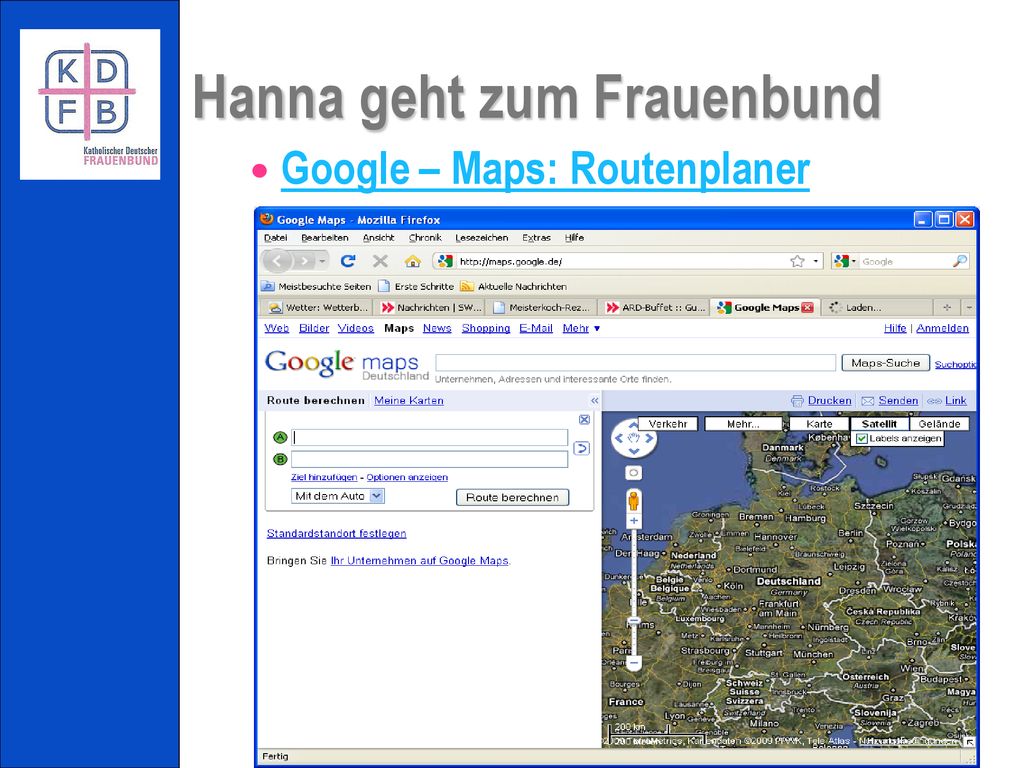The image size is (1024, 768).
Task: Click the Route berechnen button
Action: tap(513, 498)
